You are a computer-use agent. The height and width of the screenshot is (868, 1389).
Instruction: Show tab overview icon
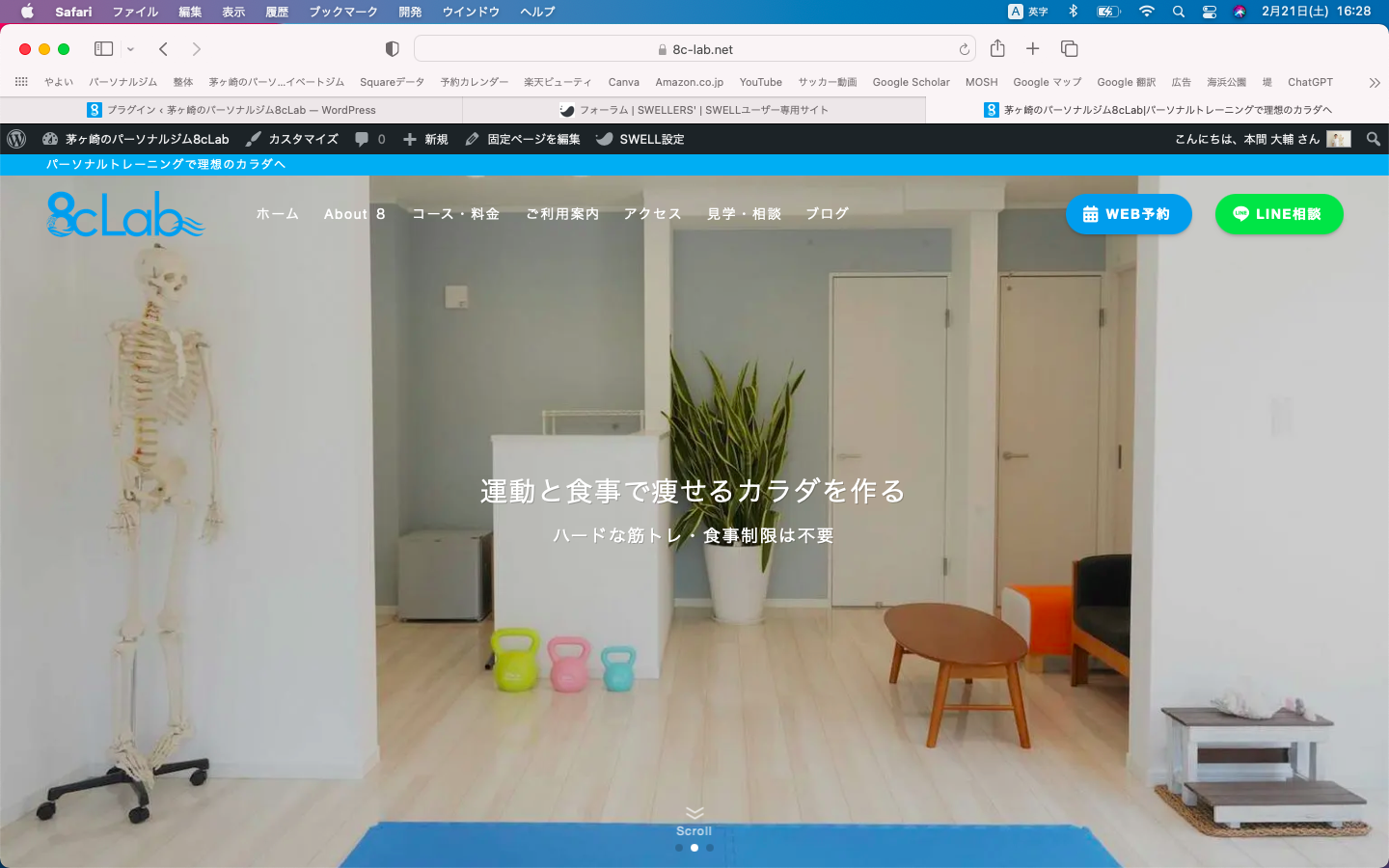click(1069, 49)
